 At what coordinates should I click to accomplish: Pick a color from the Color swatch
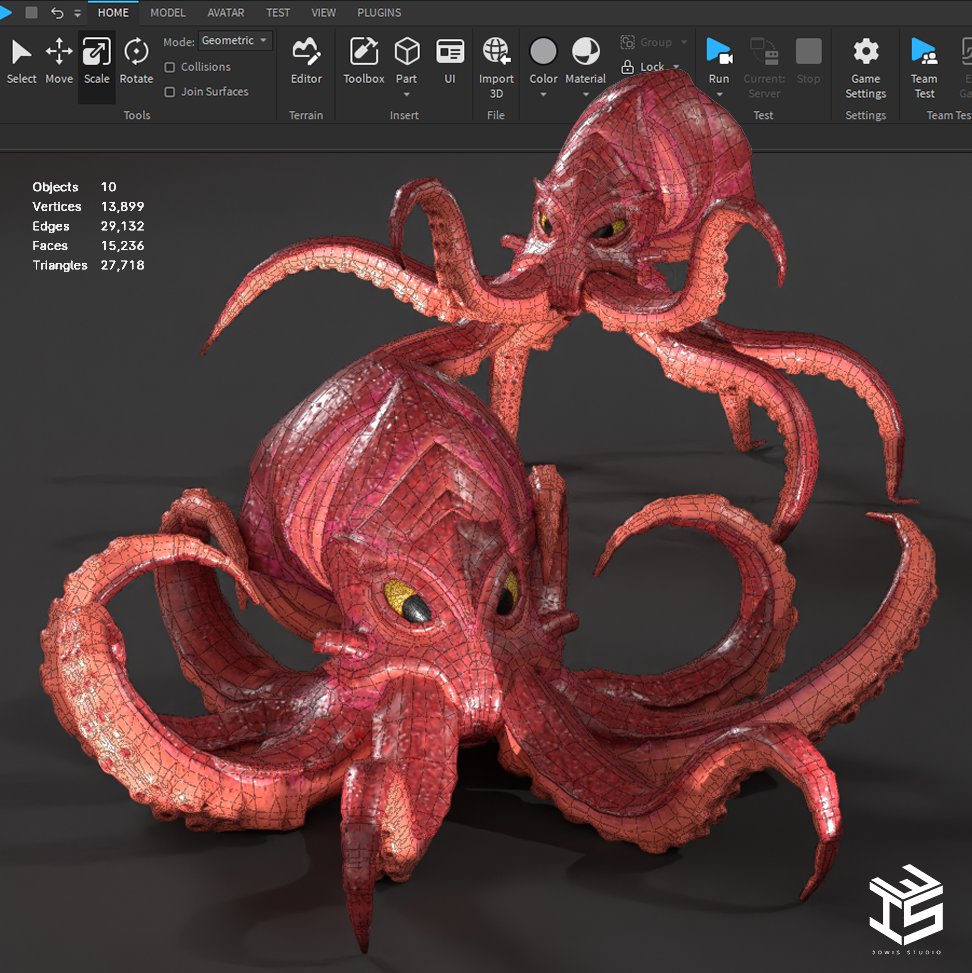click(543, 50)
